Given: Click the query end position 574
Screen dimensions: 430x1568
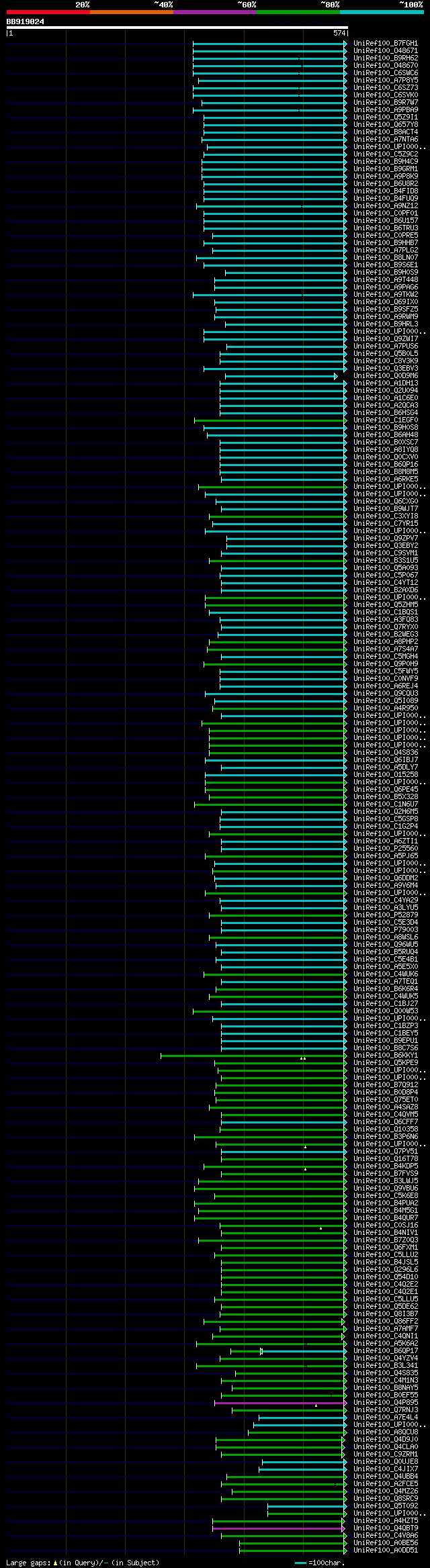Looking at the screenshot, I should tap(339, 33).
